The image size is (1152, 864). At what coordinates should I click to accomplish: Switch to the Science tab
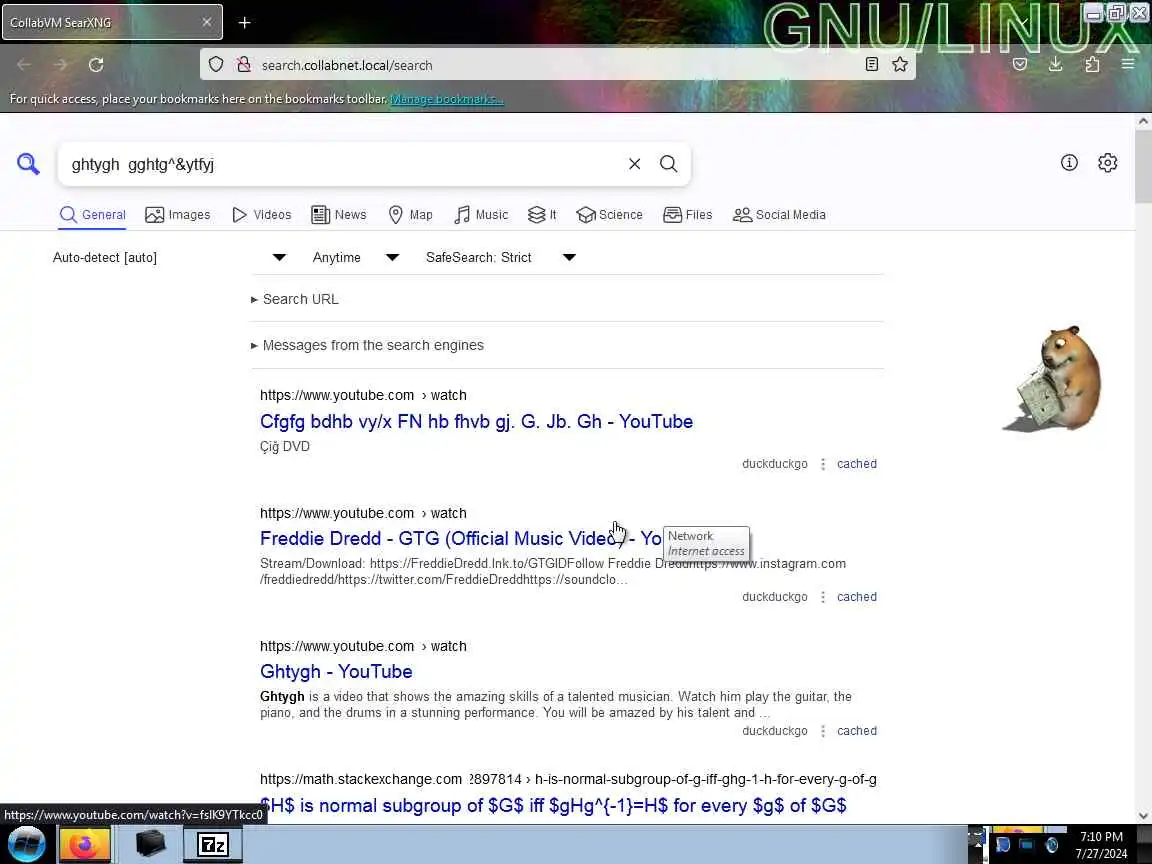coord(609,215)
